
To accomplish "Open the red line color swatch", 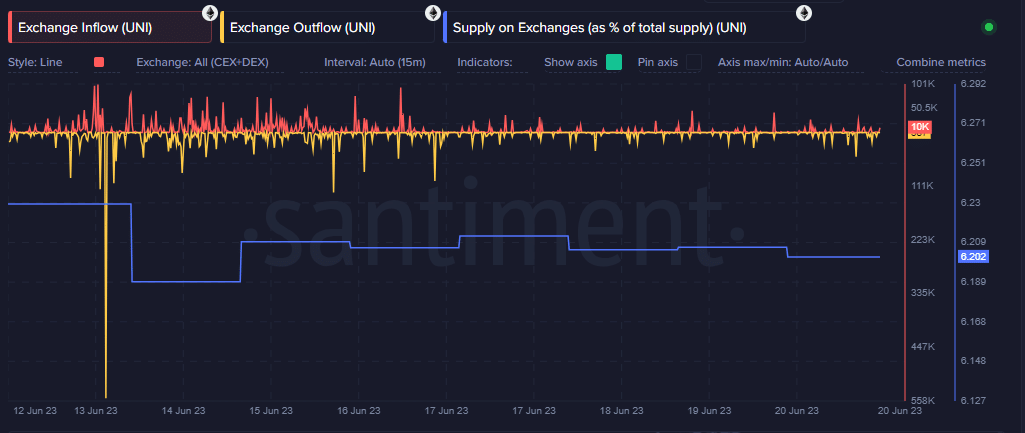I will [x=99, y=62].
